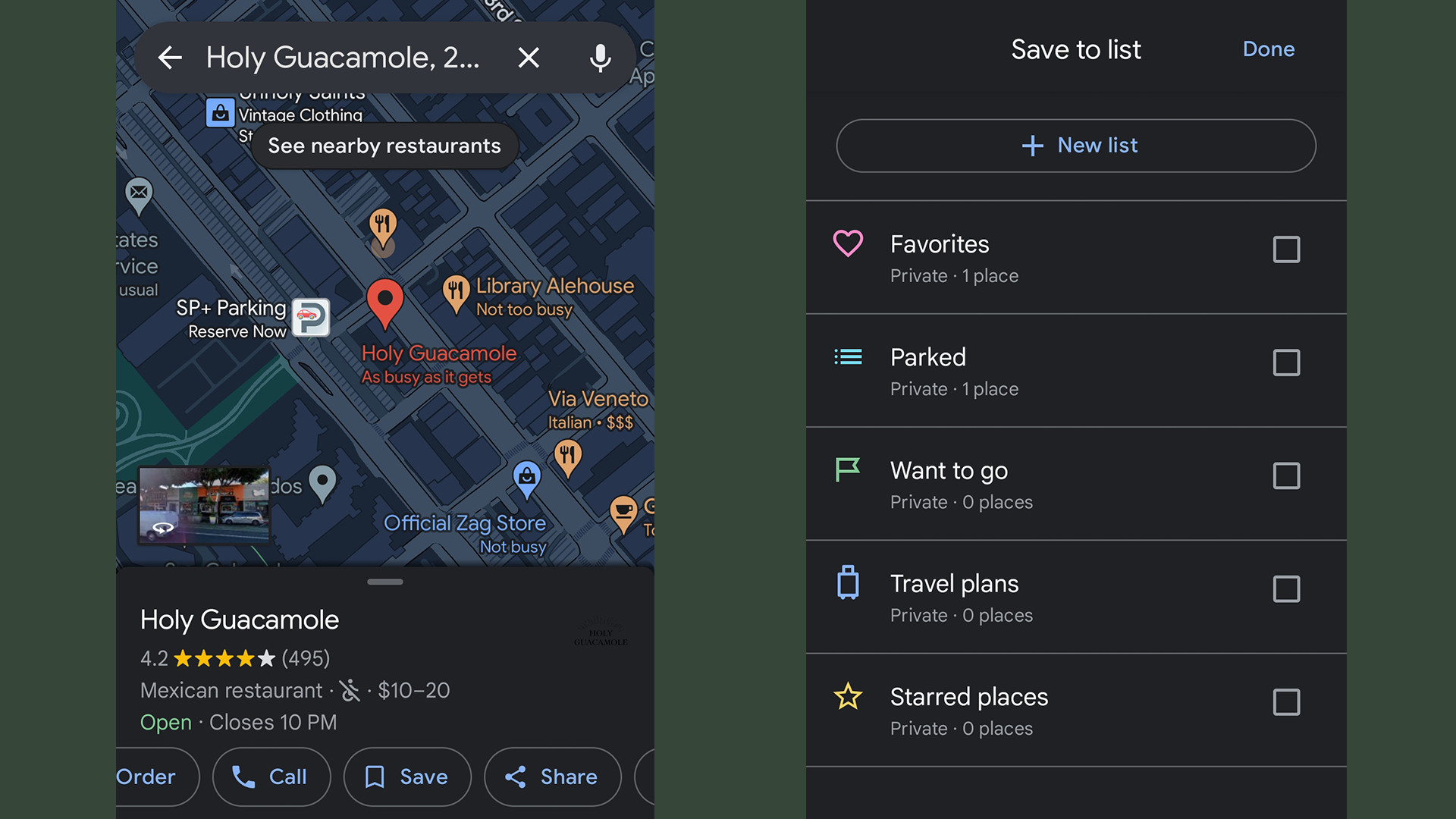Tap the Done button to confirm
Screen dimensions: 1456x819
pyautogui.click(x=1269, y=49)
